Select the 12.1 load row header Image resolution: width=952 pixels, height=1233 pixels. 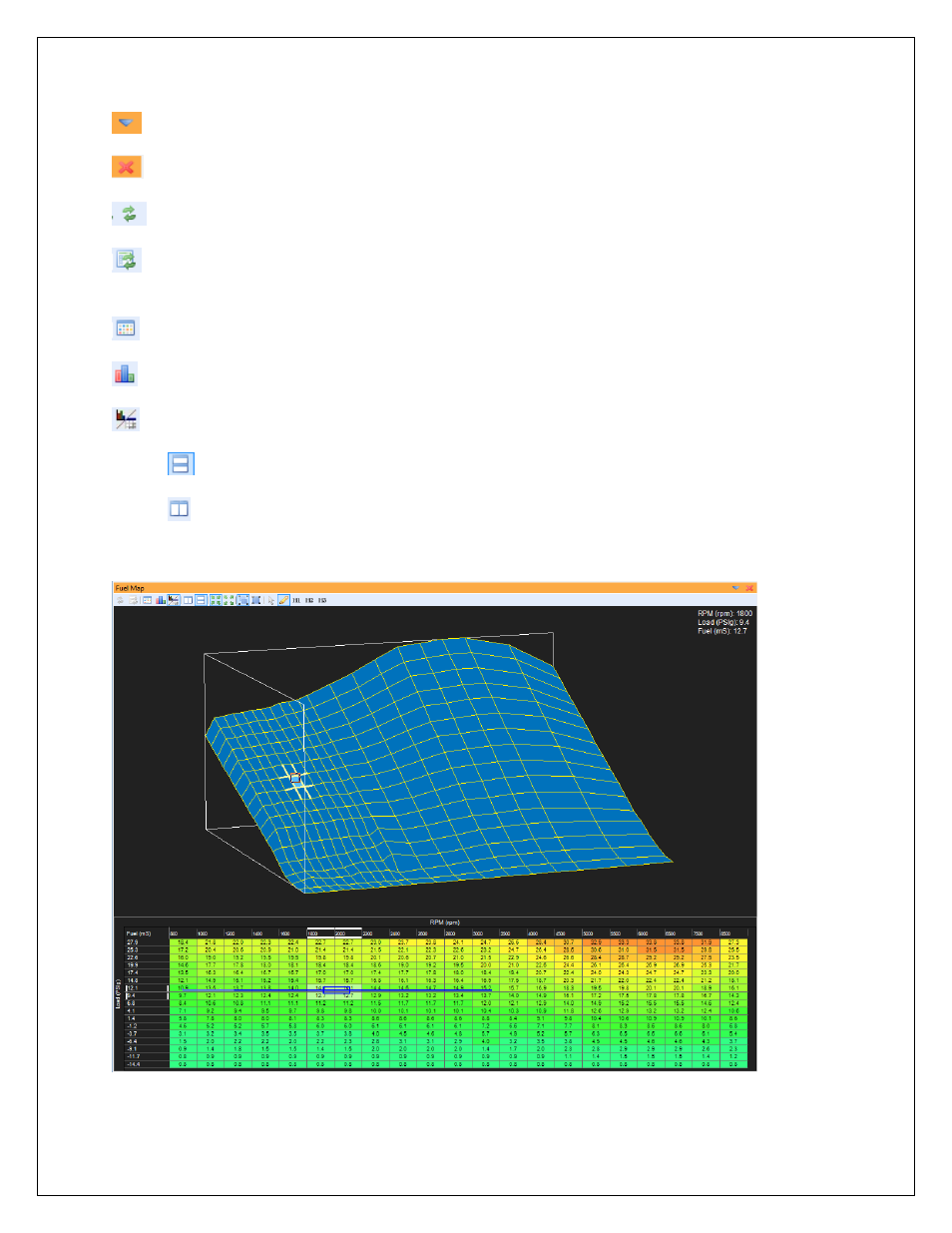pyautogui.click(x=146, y=988)
